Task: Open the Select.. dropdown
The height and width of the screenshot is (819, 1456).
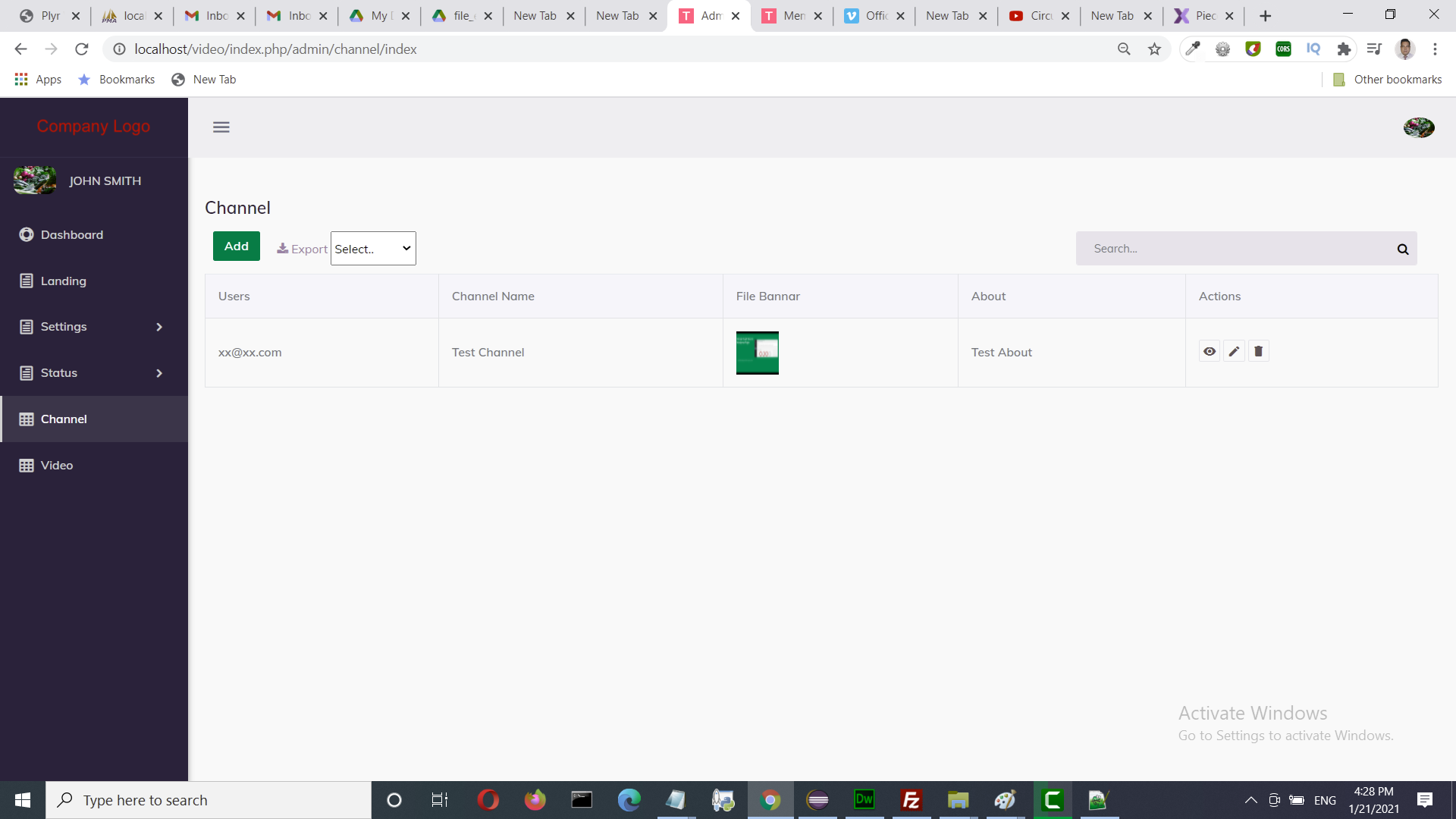Action: tap(373, 249)
